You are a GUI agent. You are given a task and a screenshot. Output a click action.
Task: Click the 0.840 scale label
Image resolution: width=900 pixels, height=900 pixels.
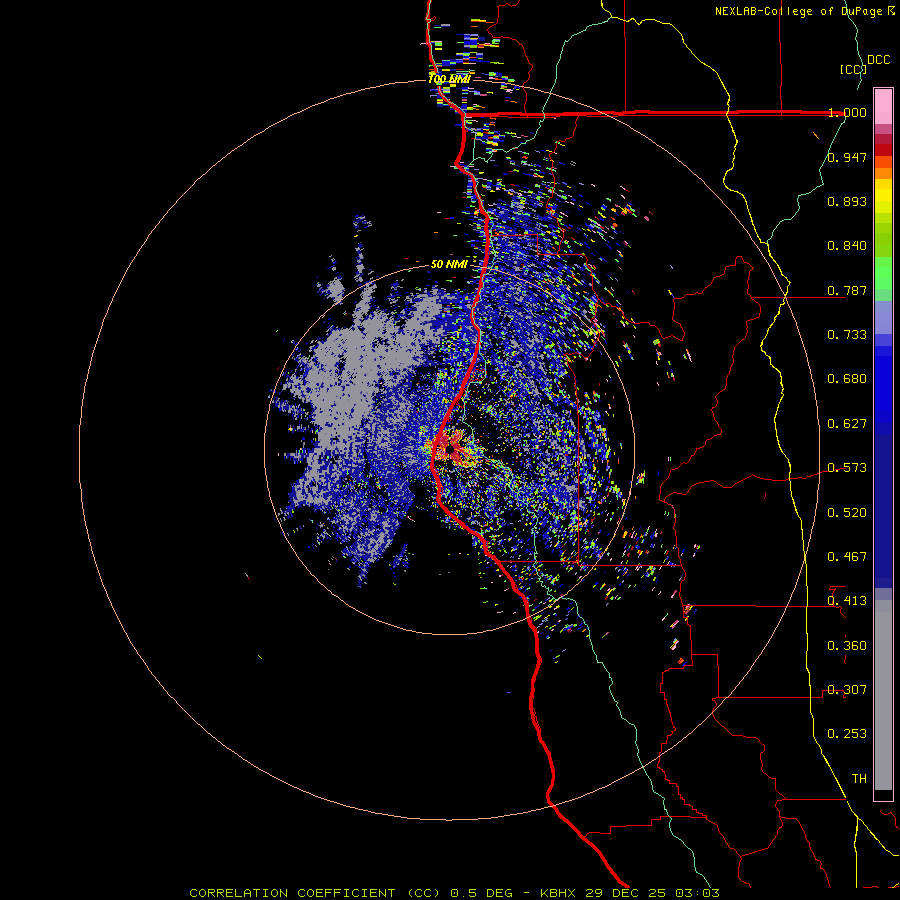847,245
